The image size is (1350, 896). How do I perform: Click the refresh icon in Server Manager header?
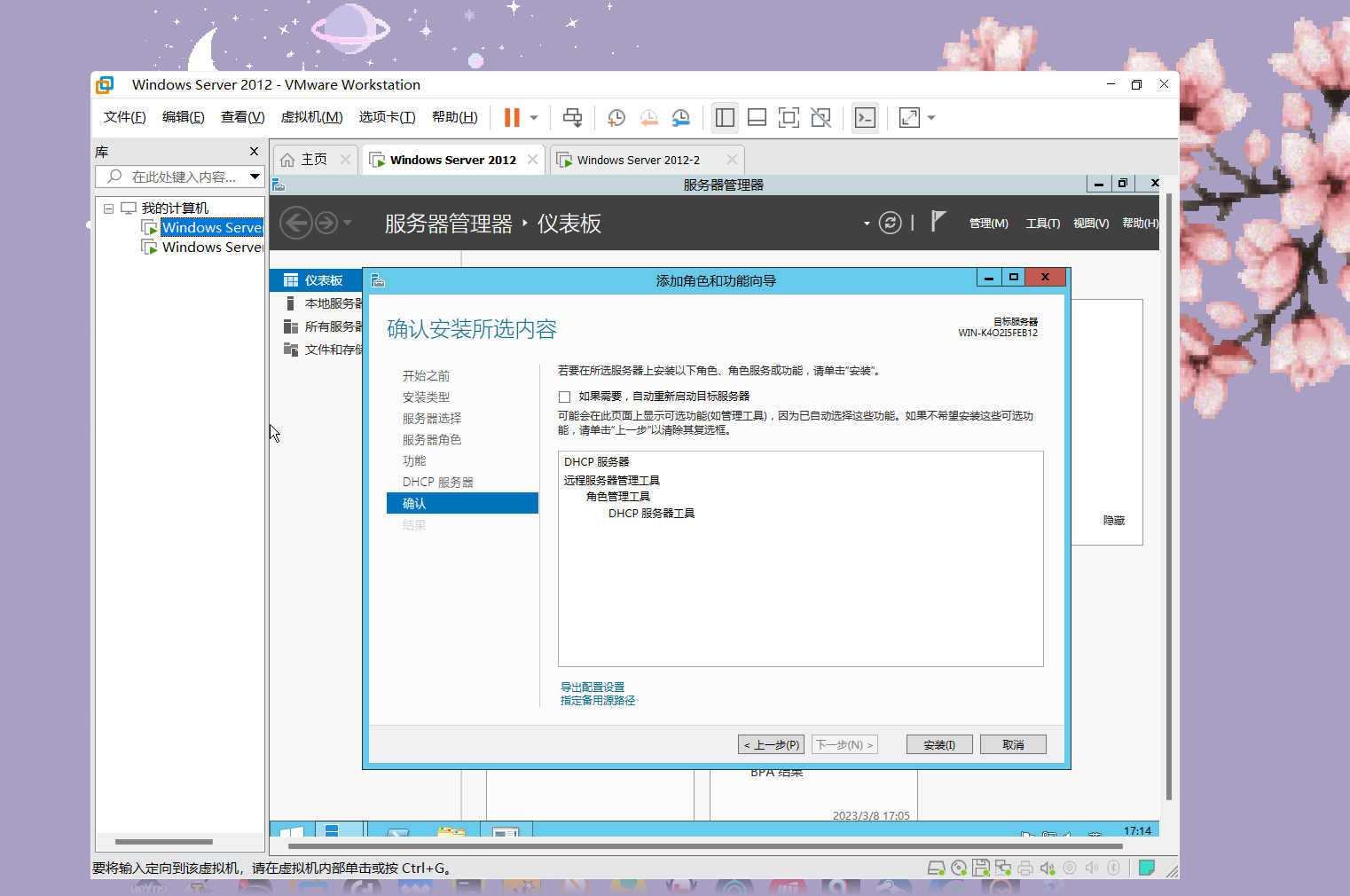click(891, 223)
